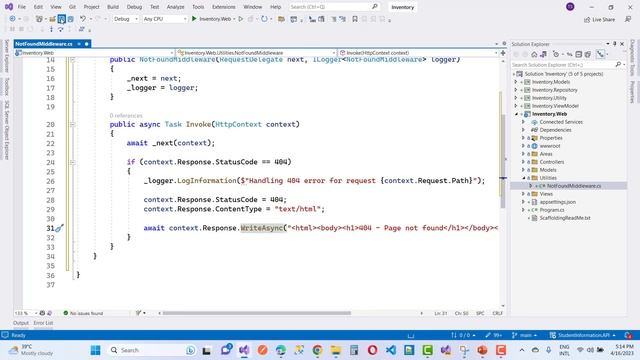Select appsettings.json in Solution Explorer
This screenshot has height=360, width=640.
558,202
